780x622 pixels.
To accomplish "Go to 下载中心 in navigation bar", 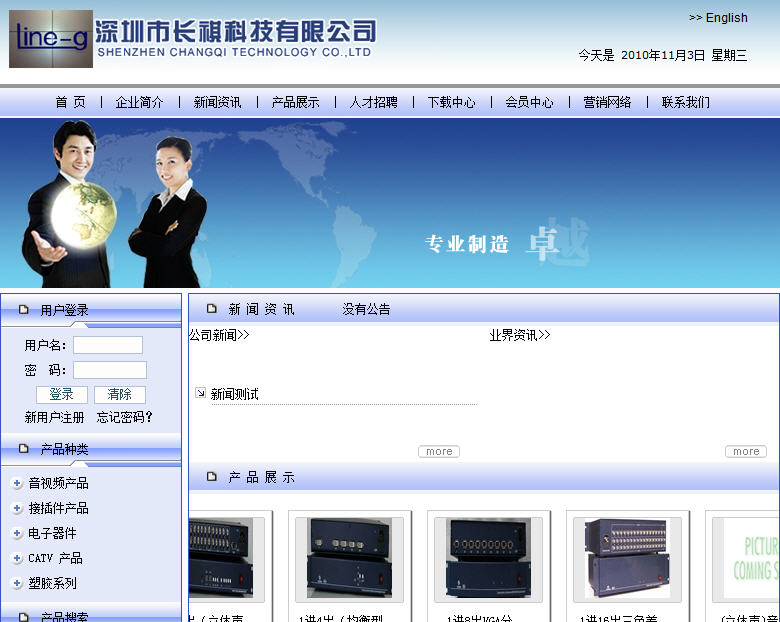I will [x=451, y=102].
